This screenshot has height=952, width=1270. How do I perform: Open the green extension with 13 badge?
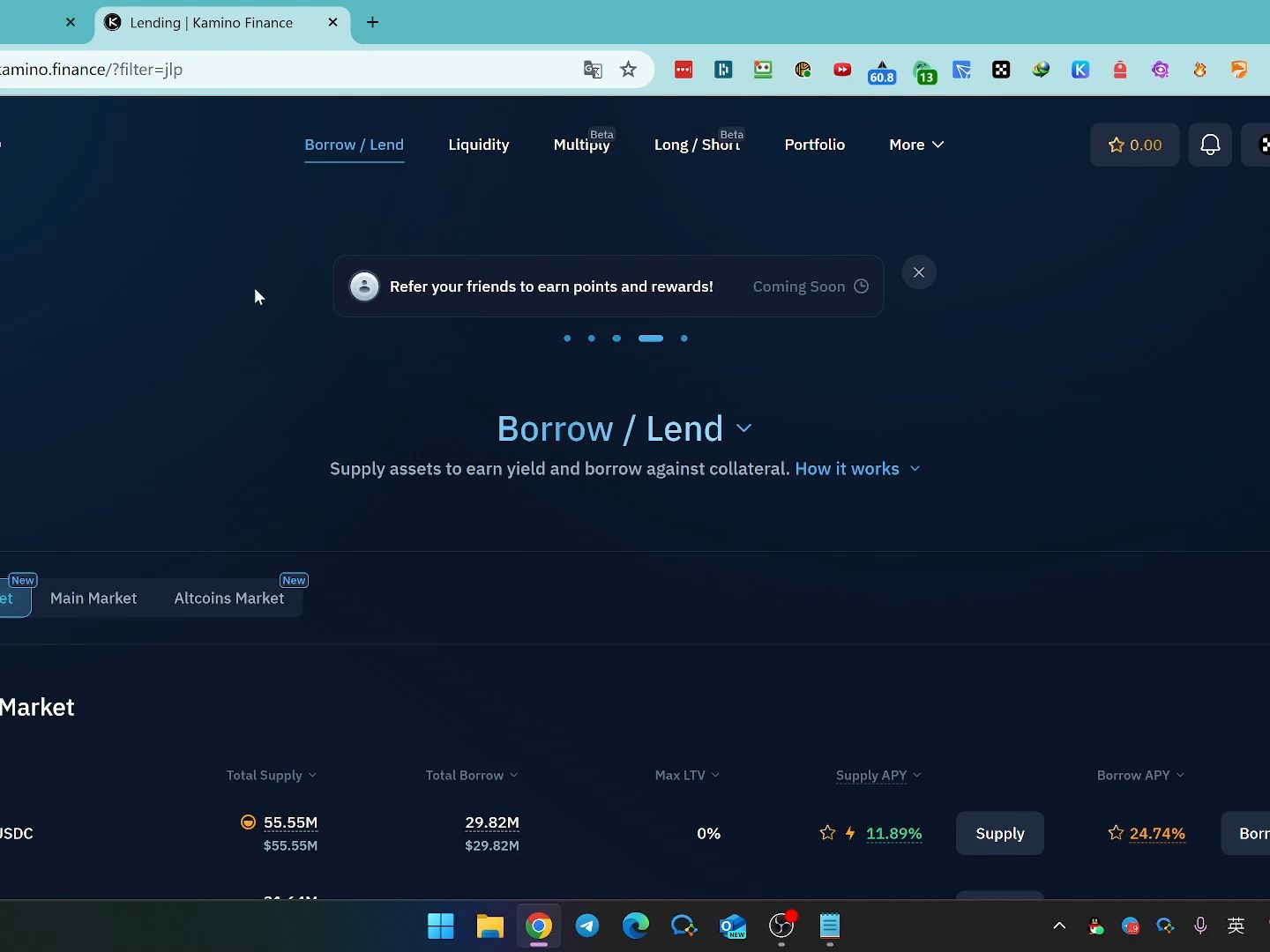(924, 71)
